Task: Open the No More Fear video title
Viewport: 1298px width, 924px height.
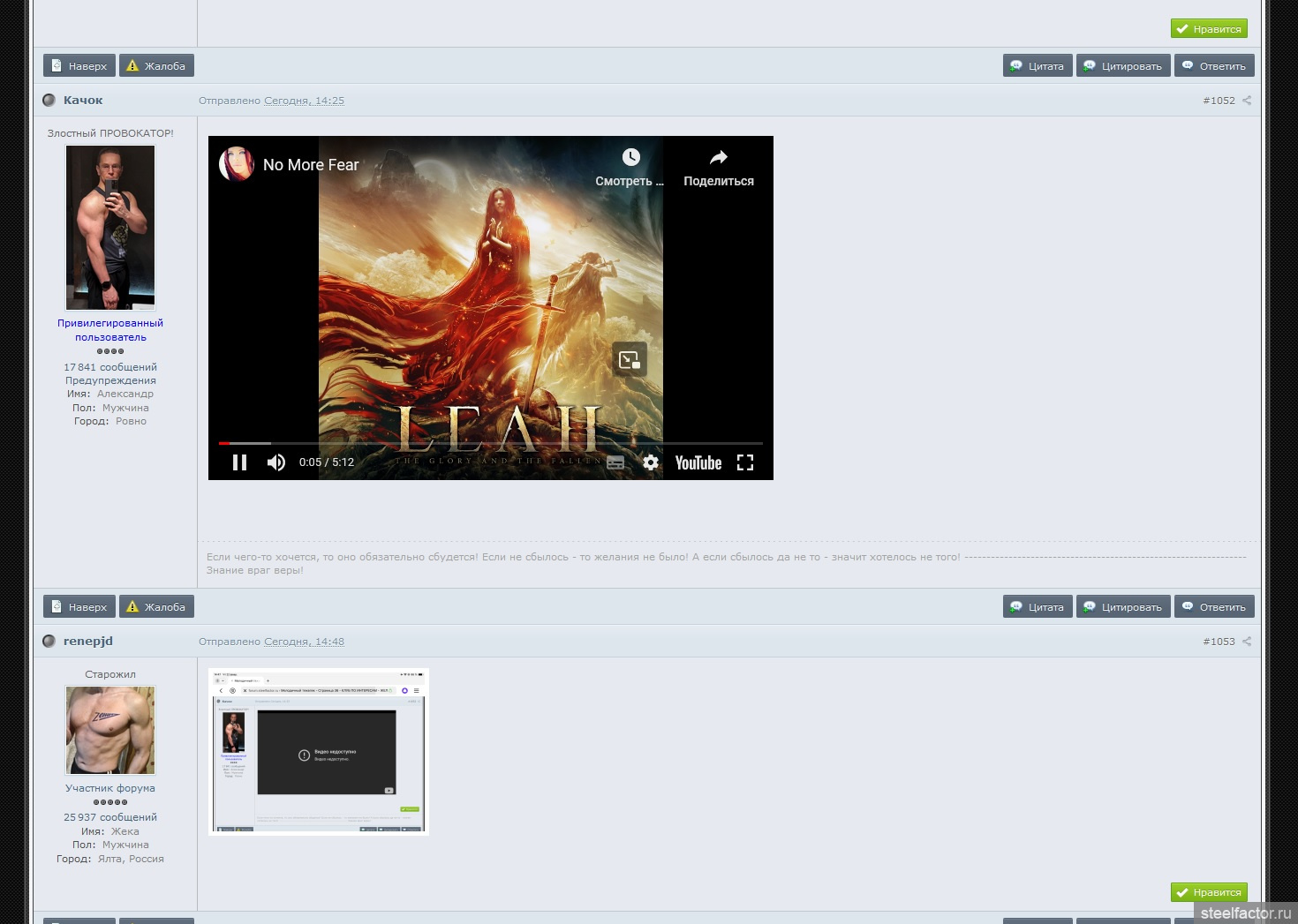Action: (x=311, y=165)
